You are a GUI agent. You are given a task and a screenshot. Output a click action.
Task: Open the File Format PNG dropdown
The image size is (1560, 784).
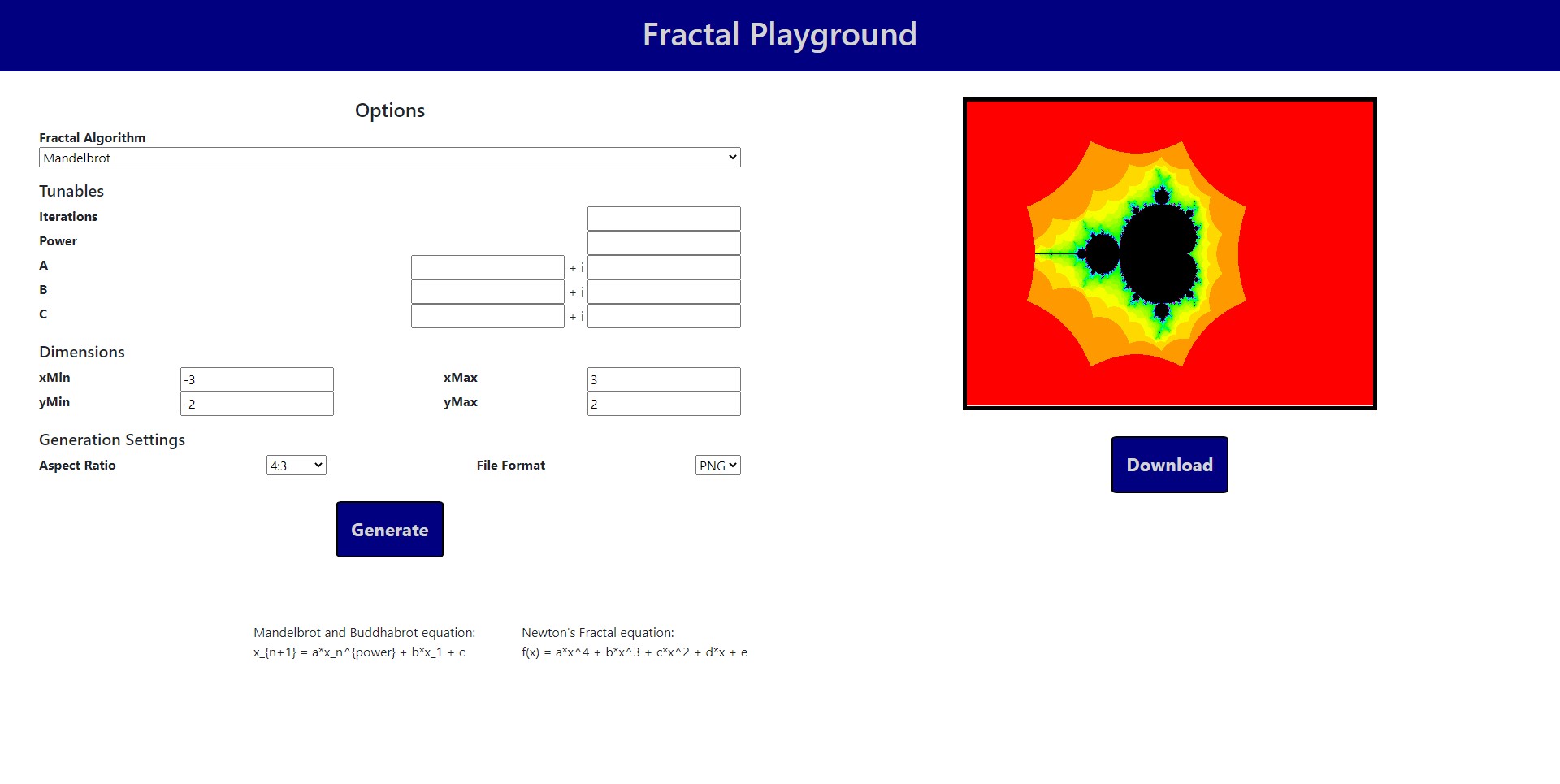(x=718, y=466)
